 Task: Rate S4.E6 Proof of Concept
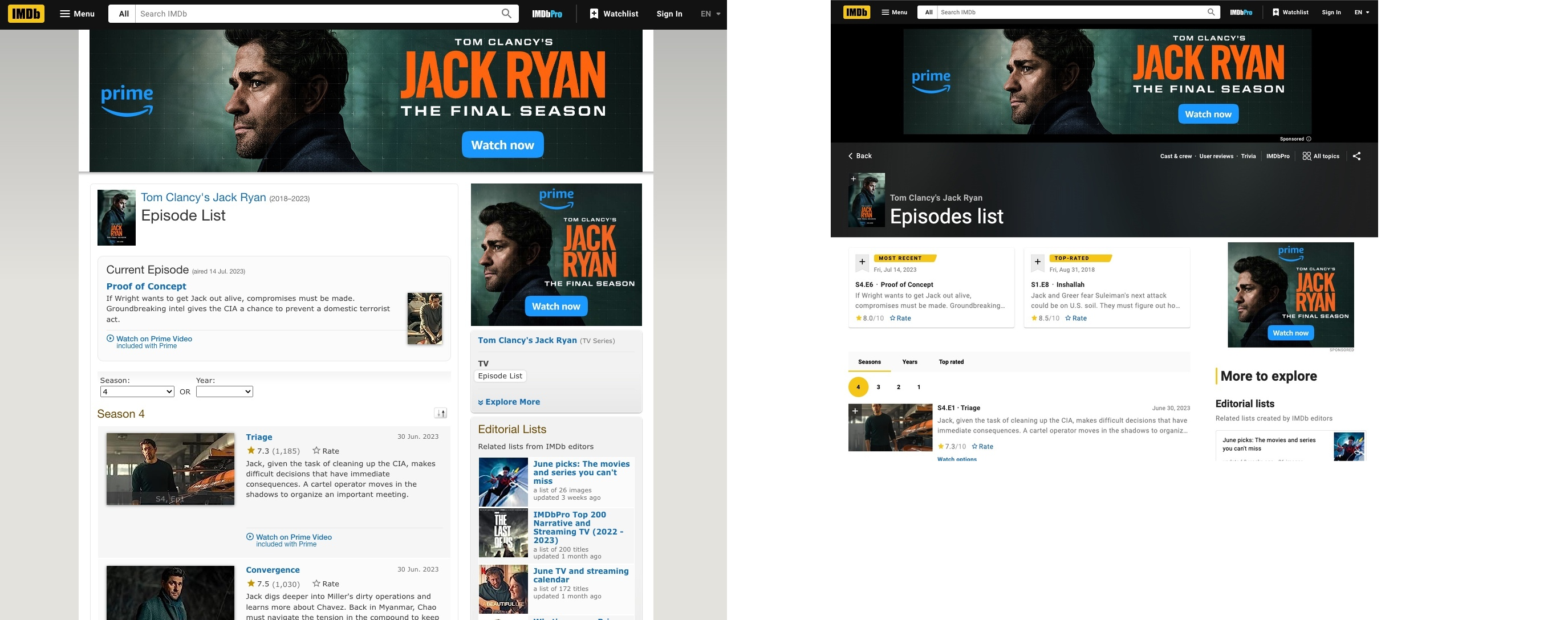pos(900,318)
